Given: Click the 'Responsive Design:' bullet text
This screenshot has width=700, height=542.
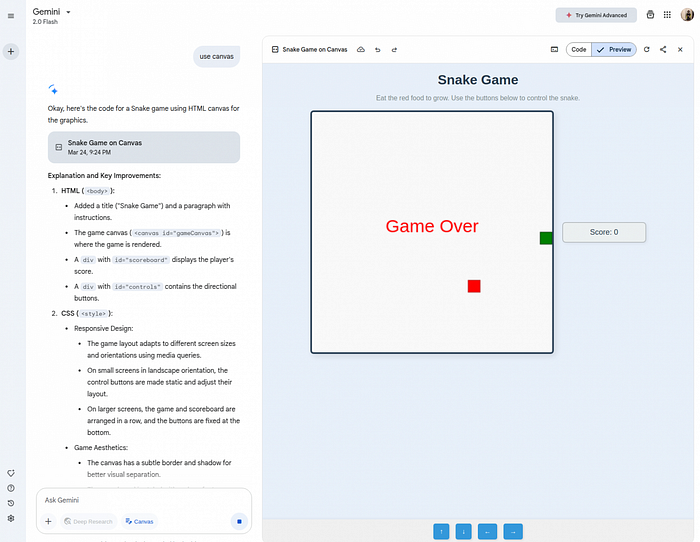Looking at the screenshot, I should pos(104,329).
